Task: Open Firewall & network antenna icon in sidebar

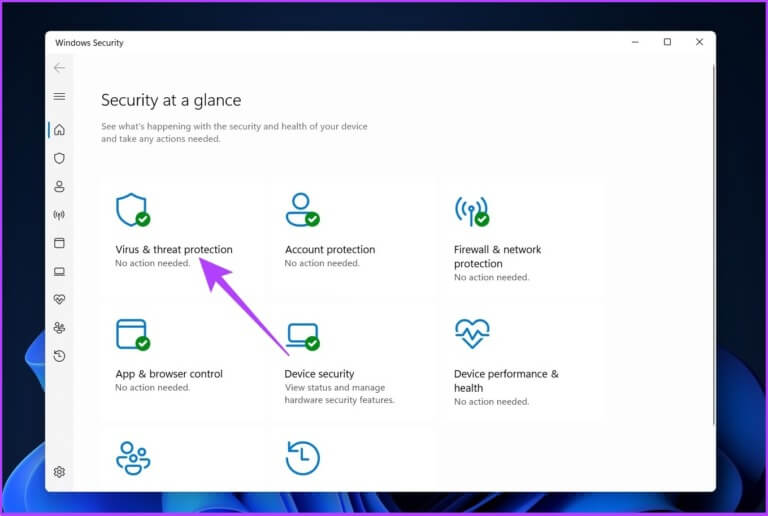Action: click(59, 214)
